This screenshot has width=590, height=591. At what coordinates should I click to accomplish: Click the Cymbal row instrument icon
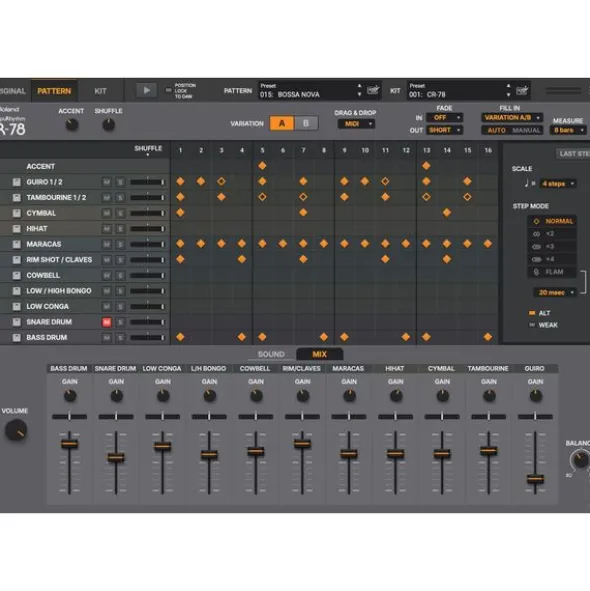click(16, 213)
